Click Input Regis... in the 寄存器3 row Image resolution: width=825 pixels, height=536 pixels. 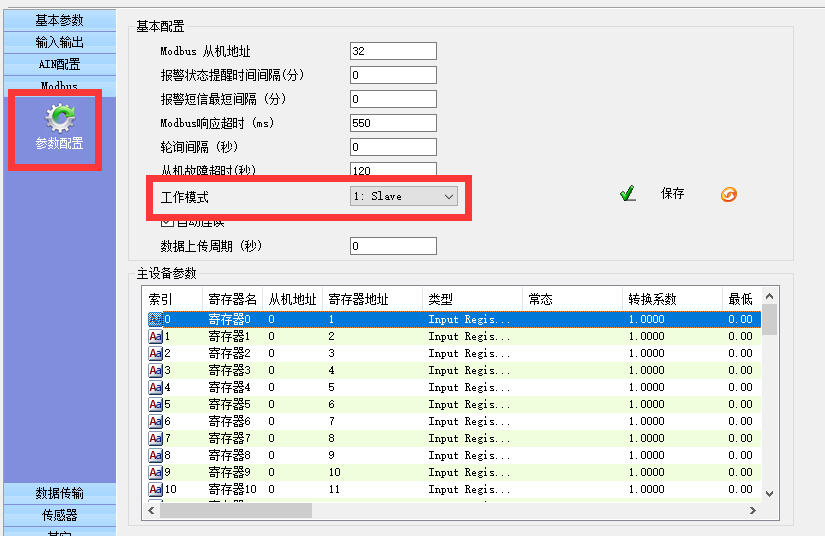[469, 371]
